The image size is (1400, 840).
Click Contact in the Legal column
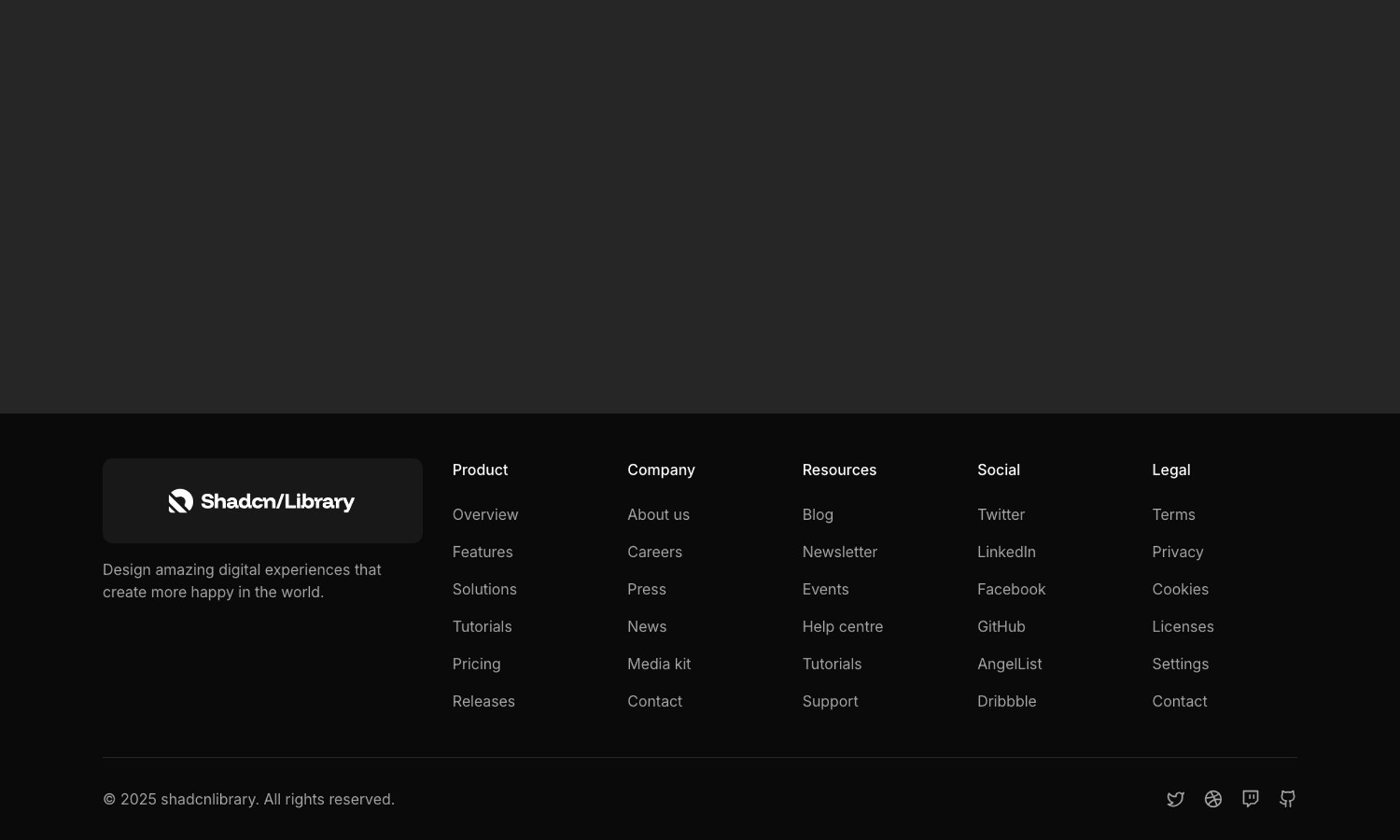[x=1179, y=701]
